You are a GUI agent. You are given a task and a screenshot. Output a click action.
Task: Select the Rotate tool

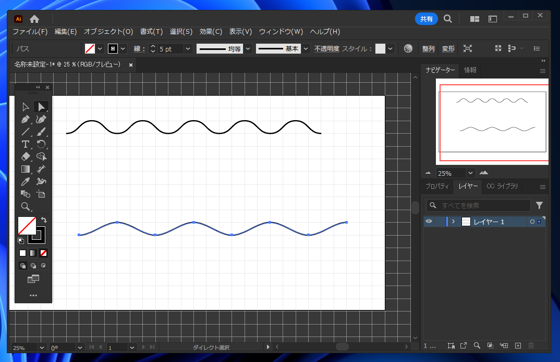41,144
